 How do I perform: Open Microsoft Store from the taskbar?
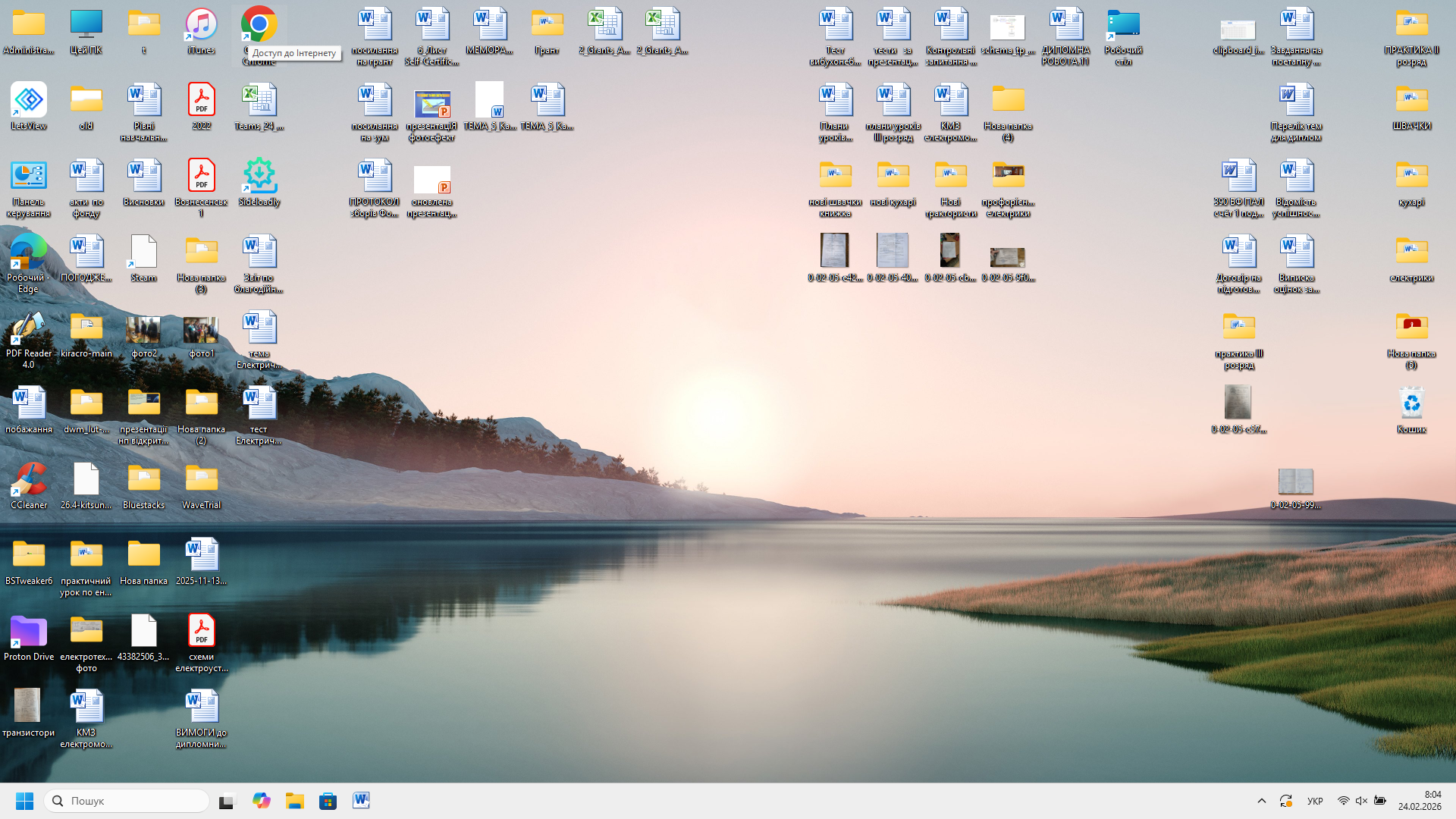tap(328, 801)
